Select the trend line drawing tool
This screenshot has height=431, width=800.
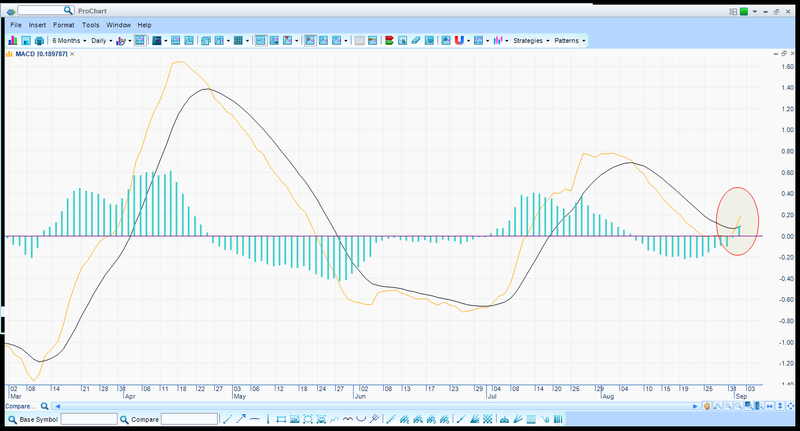228,419
